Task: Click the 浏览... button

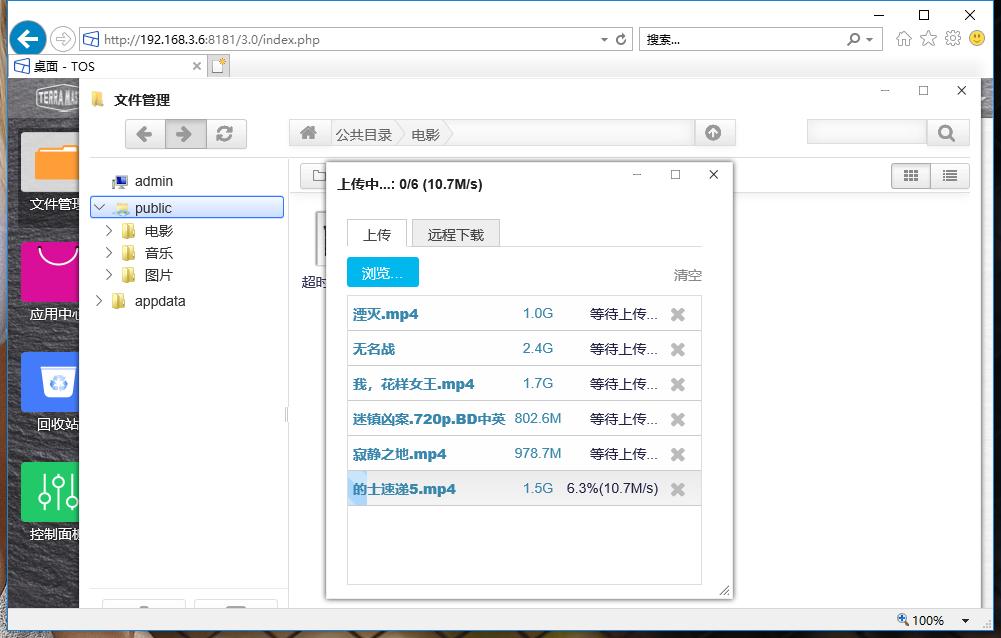Action: coord(382,273)
